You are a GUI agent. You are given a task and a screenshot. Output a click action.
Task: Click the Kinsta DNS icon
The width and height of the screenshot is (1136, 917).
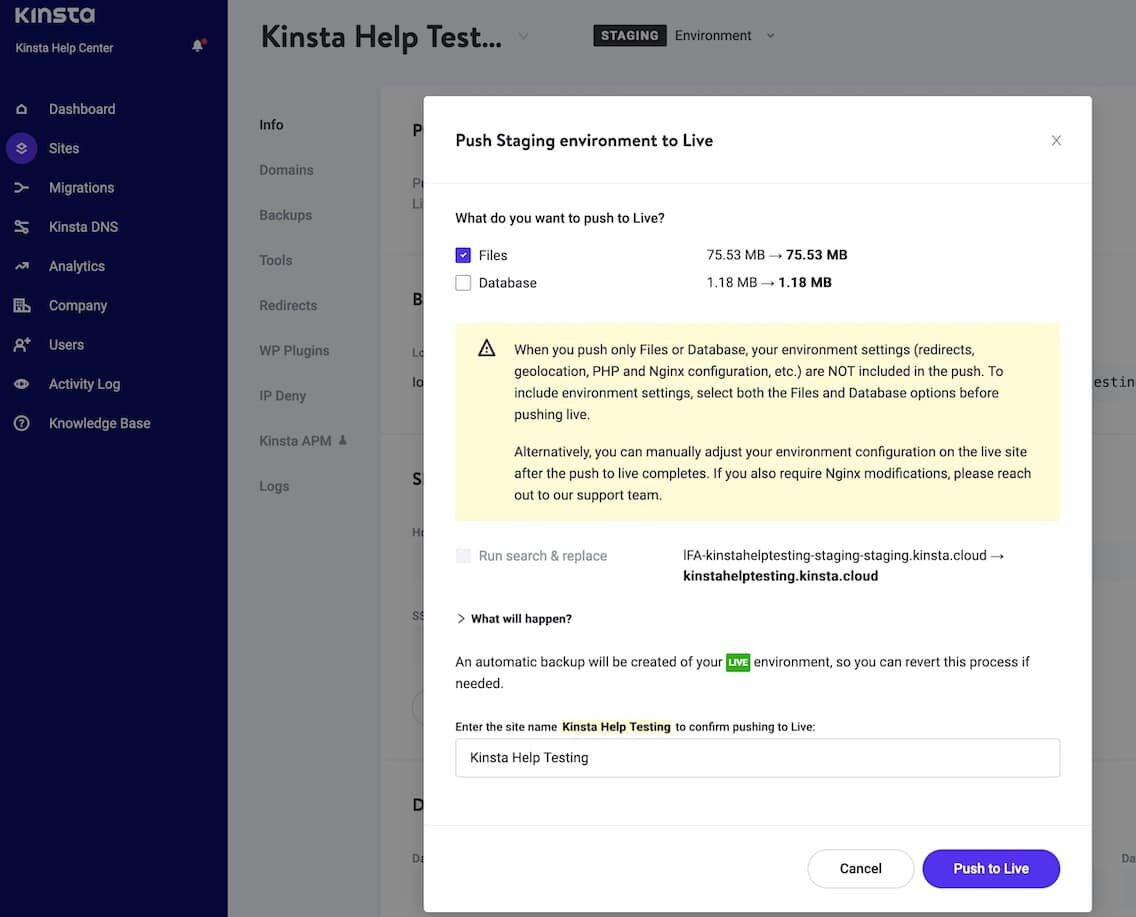click(x=22, y=227)
